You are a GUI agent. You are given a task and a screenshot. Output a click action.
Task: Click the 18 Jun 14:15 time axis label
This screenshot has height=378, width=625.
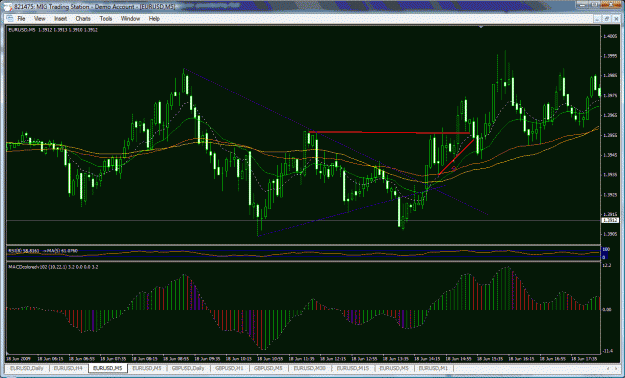427,359
